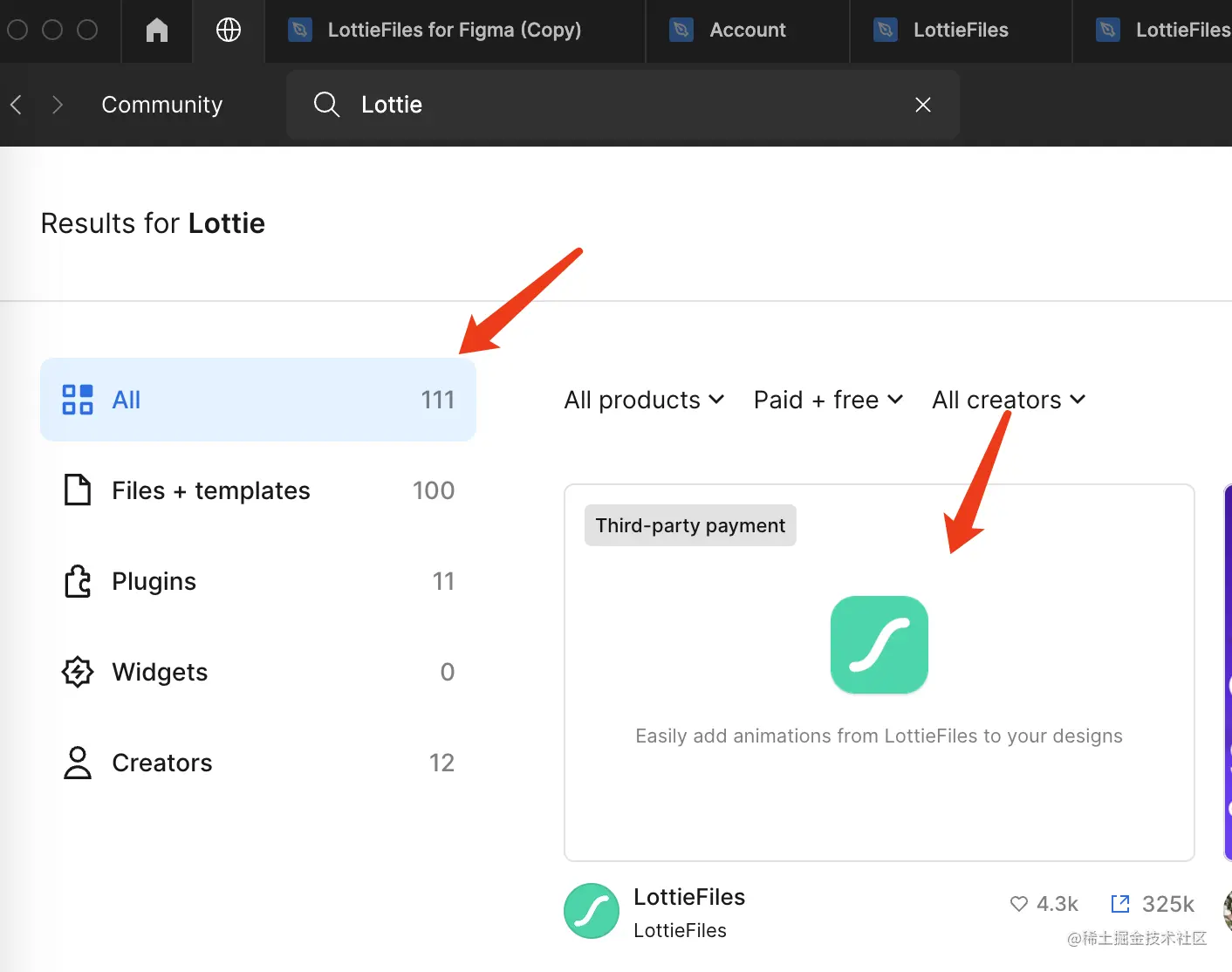Open the Paid + free dropdown
Screen dimensions: 1232x972
coord(828,400)
